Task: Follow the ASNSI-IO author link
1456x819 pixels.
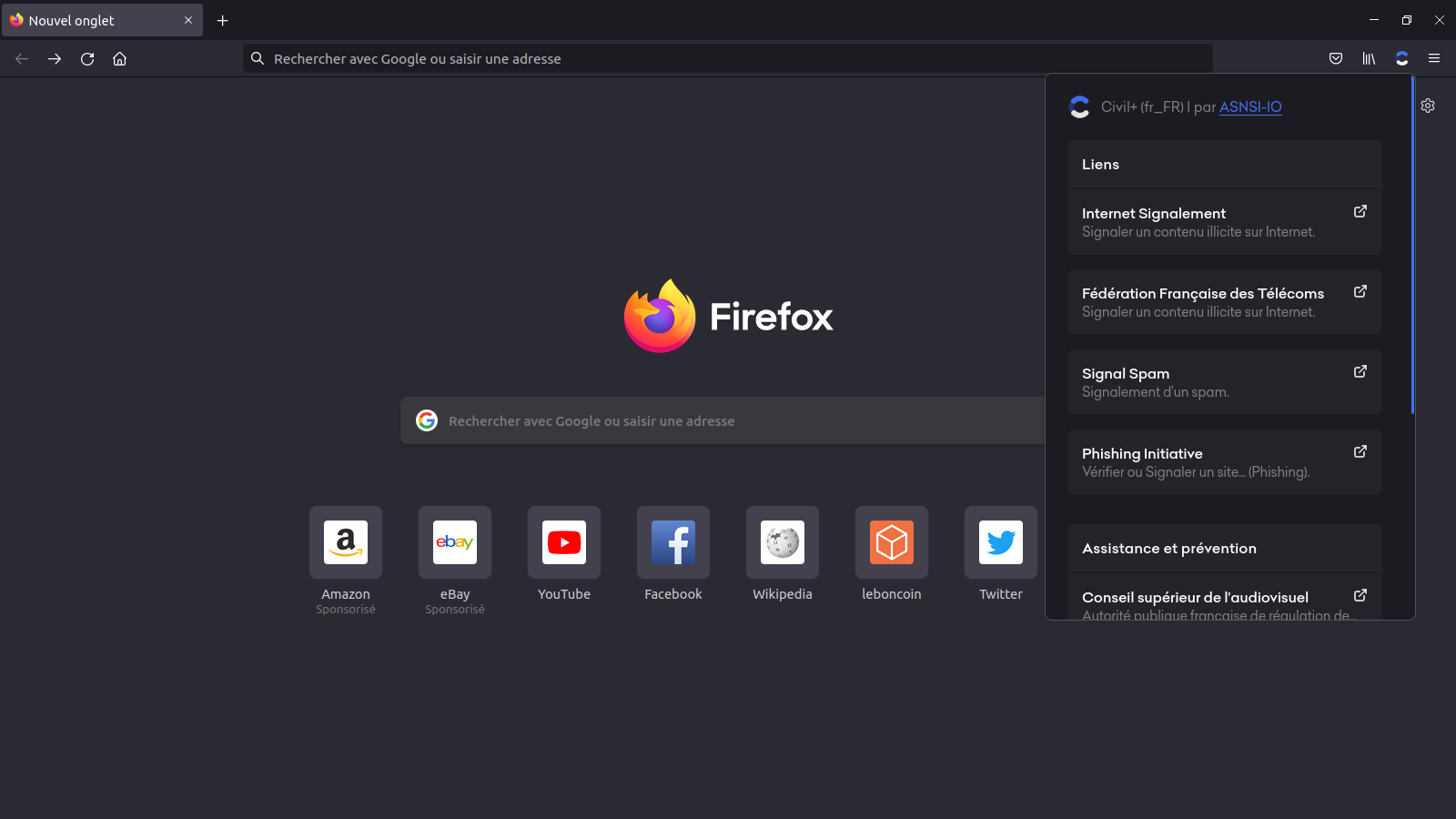Action: (x=1250, y=106)
